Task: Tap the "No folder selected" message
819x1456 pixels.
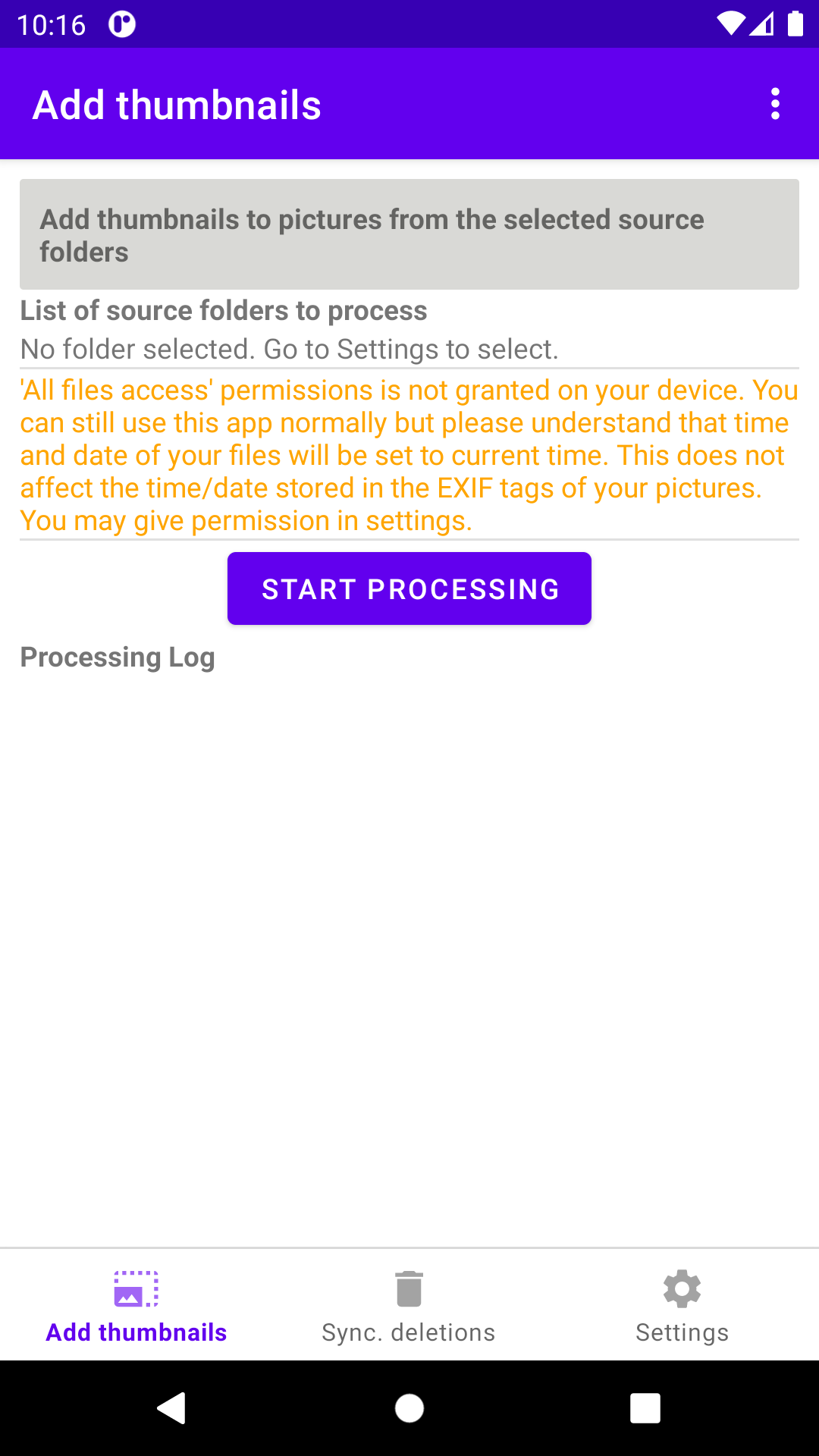Action: pyautogui.click(x=290, y=350)
